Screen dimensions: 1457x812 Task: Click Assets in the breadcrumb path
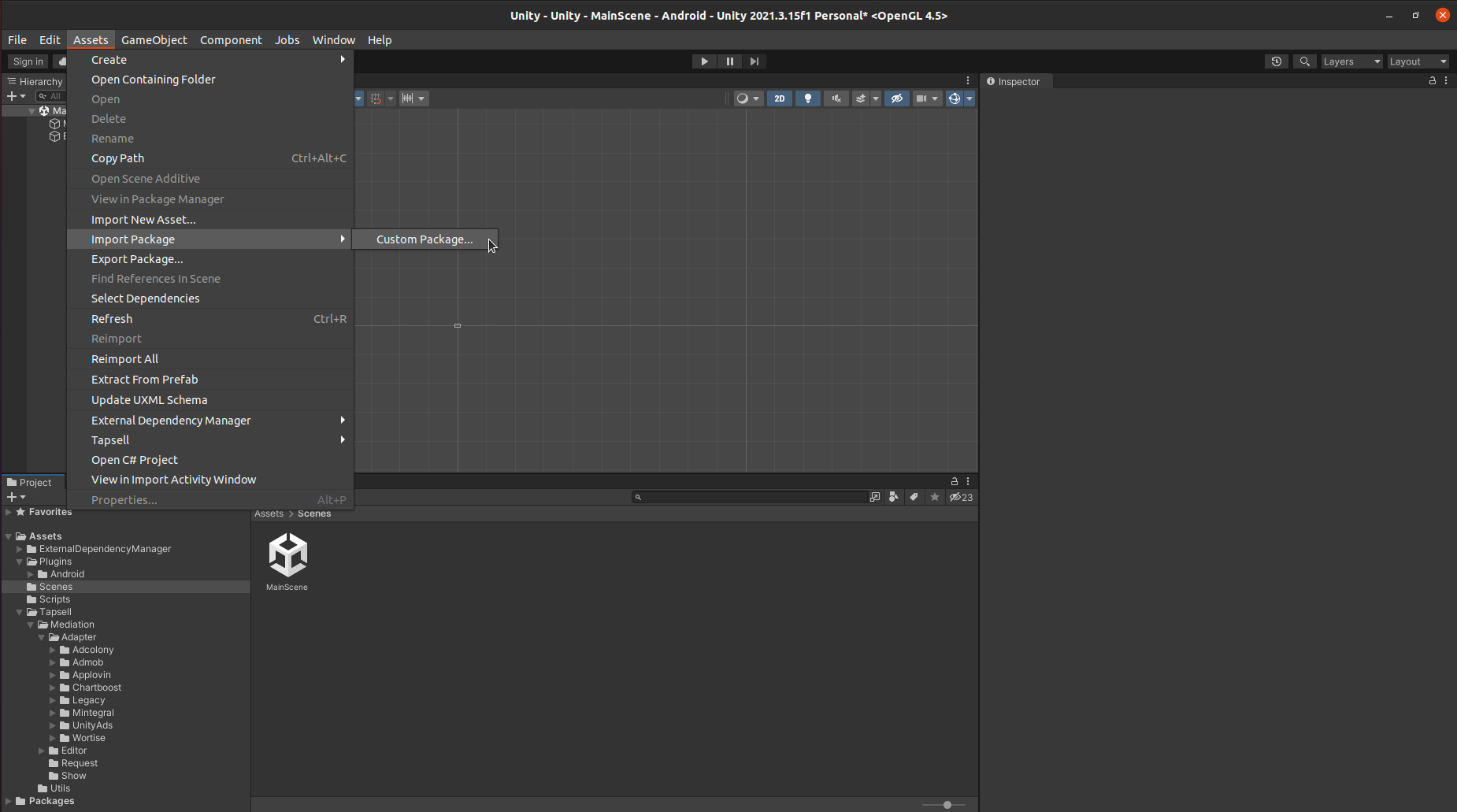click(x=269, y=514)
